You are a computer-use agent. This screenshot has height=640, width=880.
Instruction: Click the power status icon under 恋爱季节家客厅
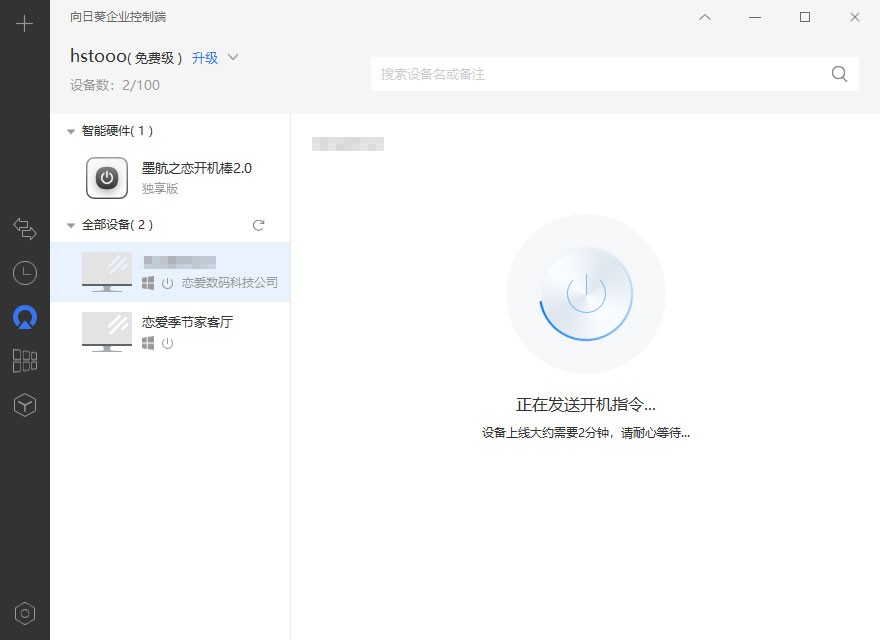(167, 344)
